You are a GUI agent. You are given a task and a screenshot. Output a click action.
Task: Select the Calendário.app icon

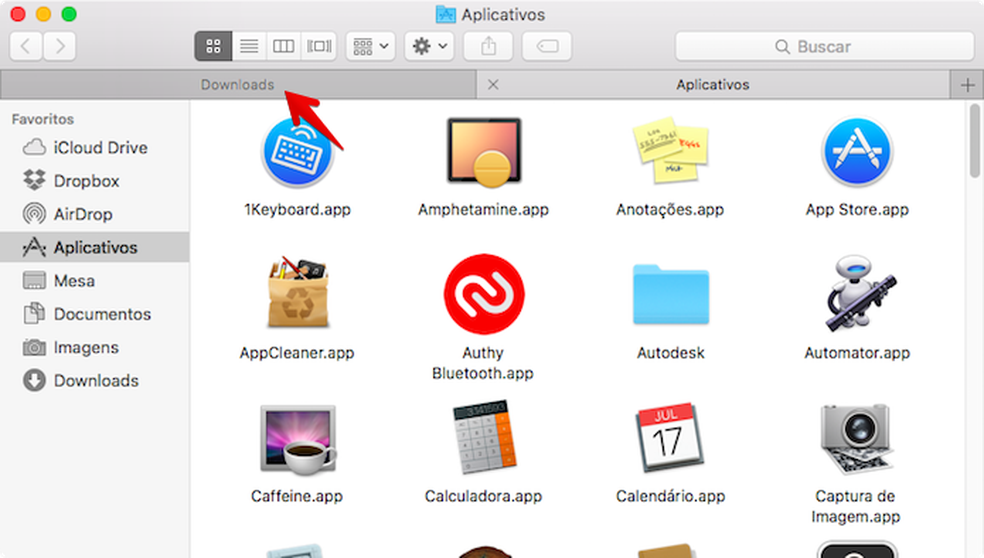coord(670,437)
